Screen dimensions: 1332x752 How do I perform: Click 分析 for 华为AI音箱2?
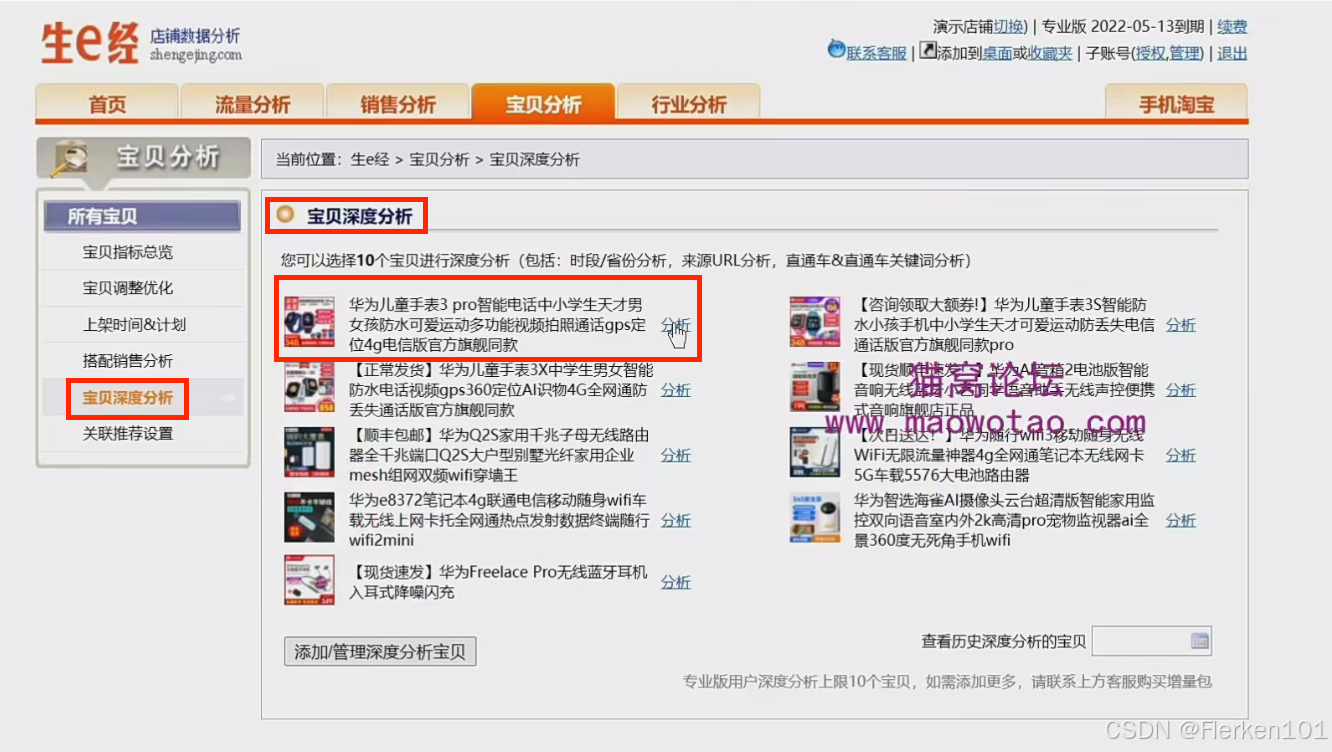pos(1181,390)
